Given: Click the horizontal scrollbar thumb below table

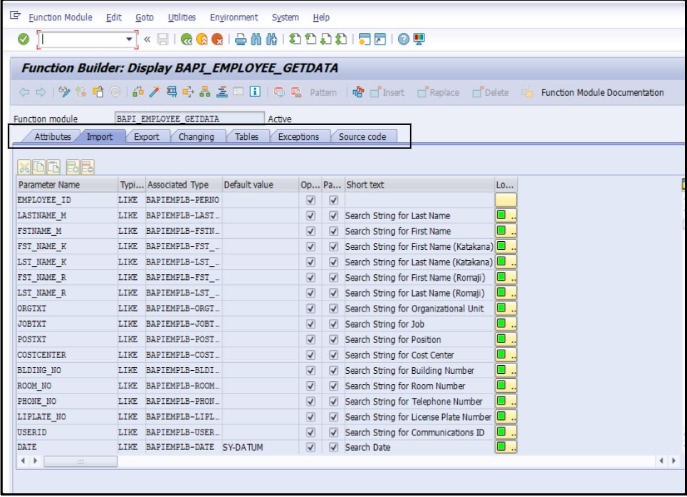Looking at the screenshot, I should click(x=80, y=462).
